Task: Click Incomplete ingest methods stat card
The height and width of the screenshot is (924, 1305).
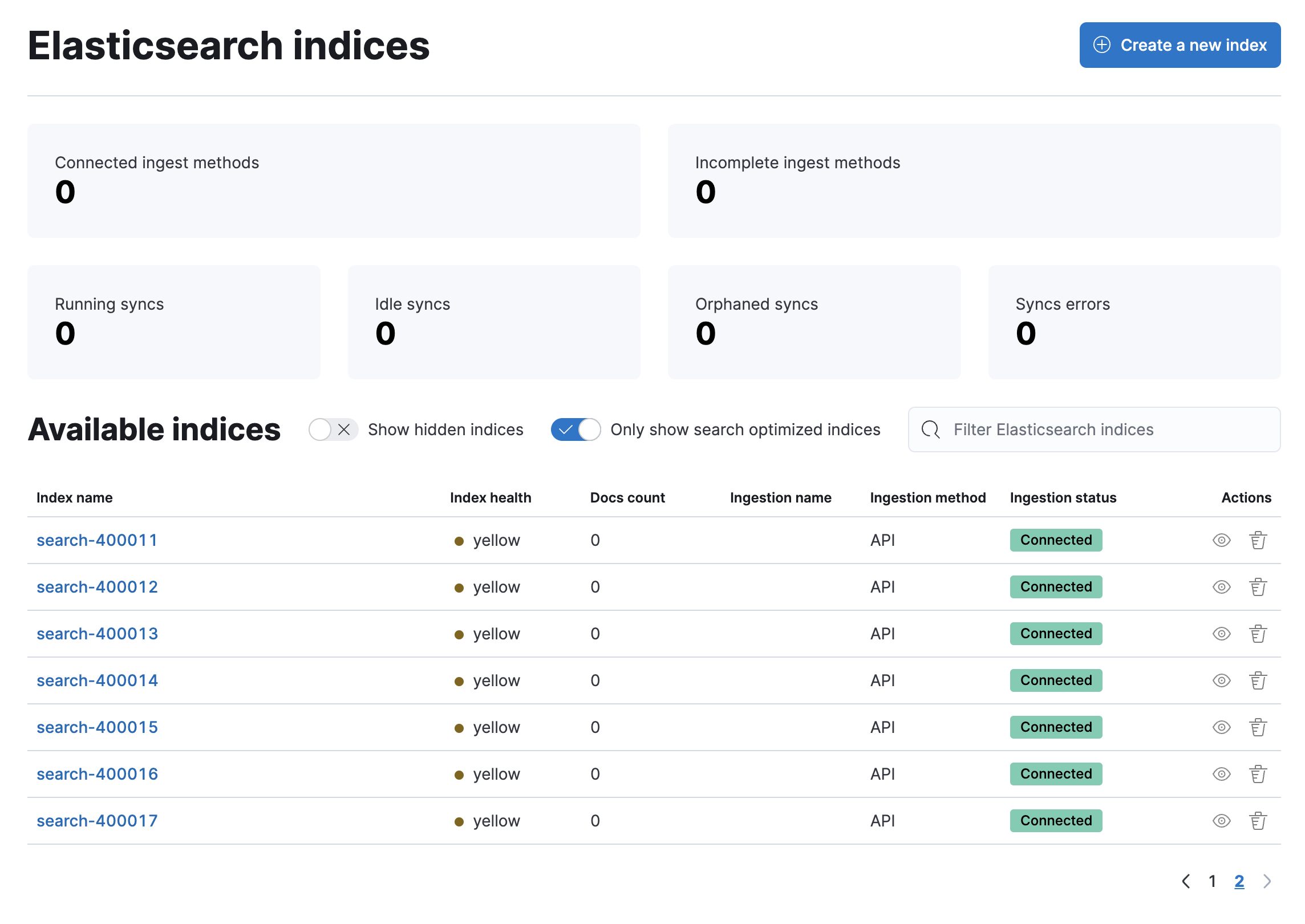Action: click(x=974, y=181)
